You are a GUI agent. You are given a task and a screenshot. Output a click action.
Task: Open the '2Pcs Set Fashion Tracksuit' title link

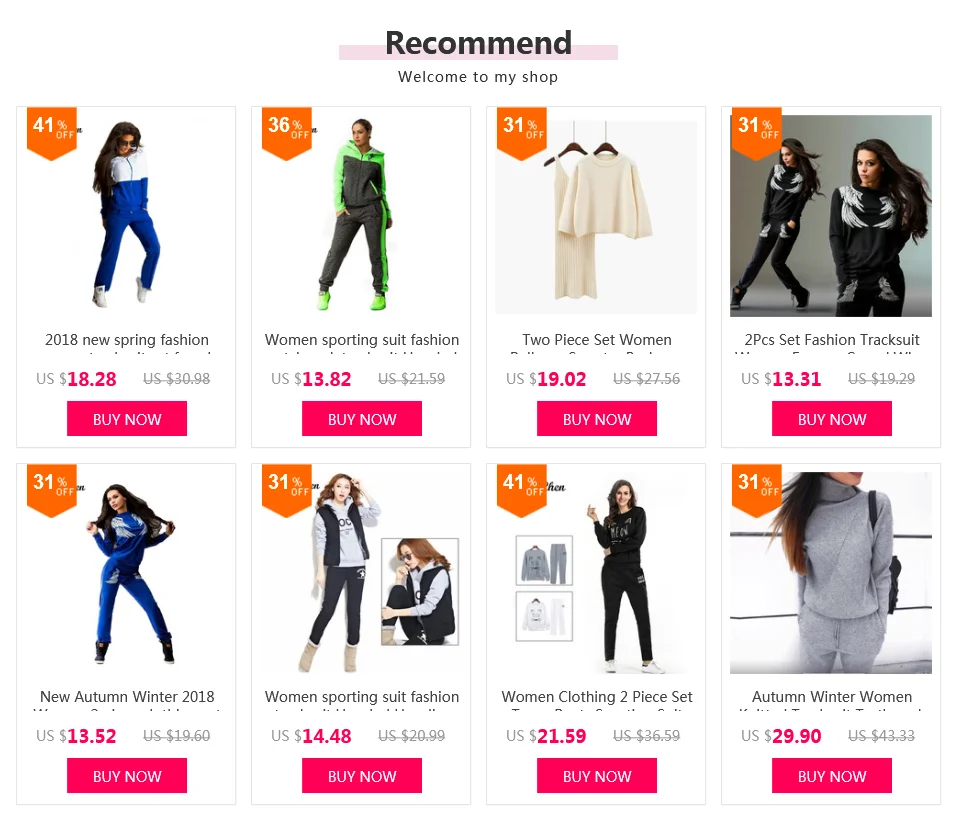point(832,340)
